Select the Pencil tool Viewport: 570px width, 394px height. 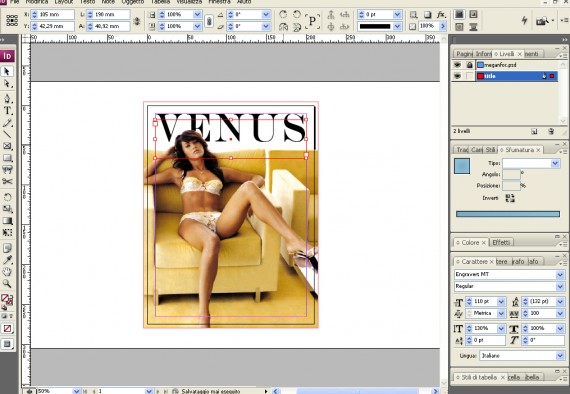click(7, 122)
